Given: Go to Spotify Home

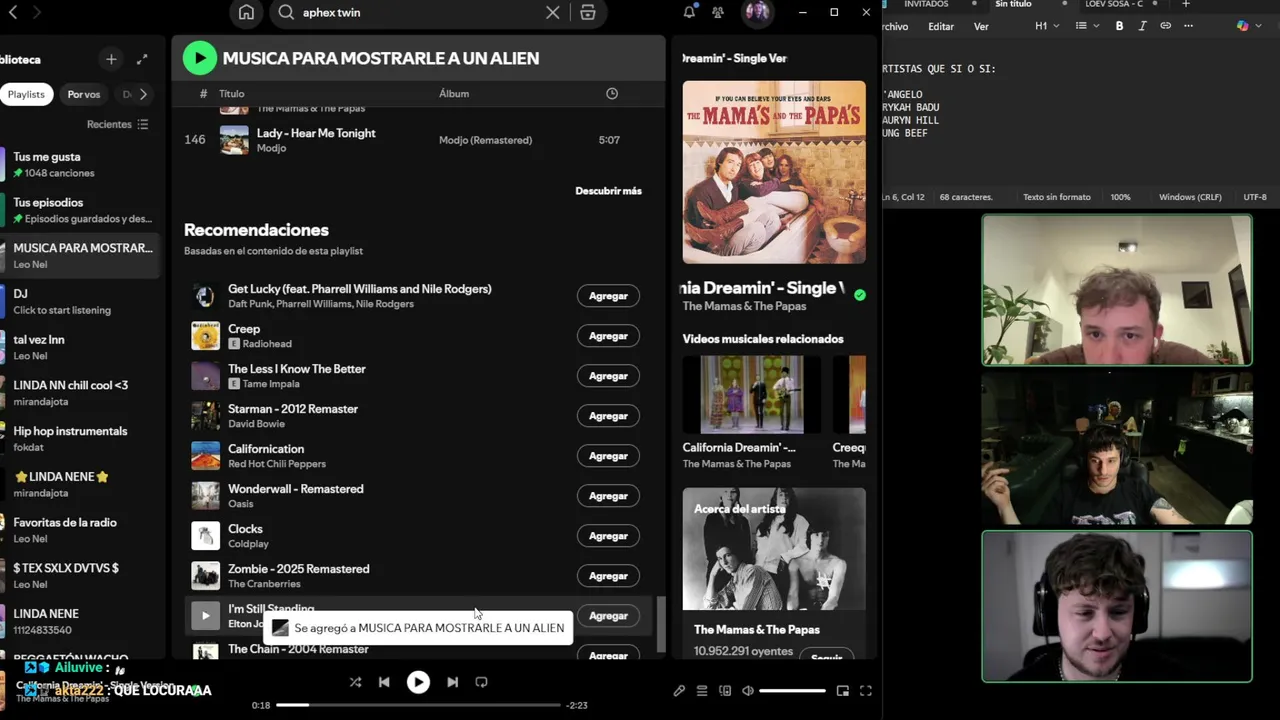Looking at the screenshot, I should pos(246,12).
